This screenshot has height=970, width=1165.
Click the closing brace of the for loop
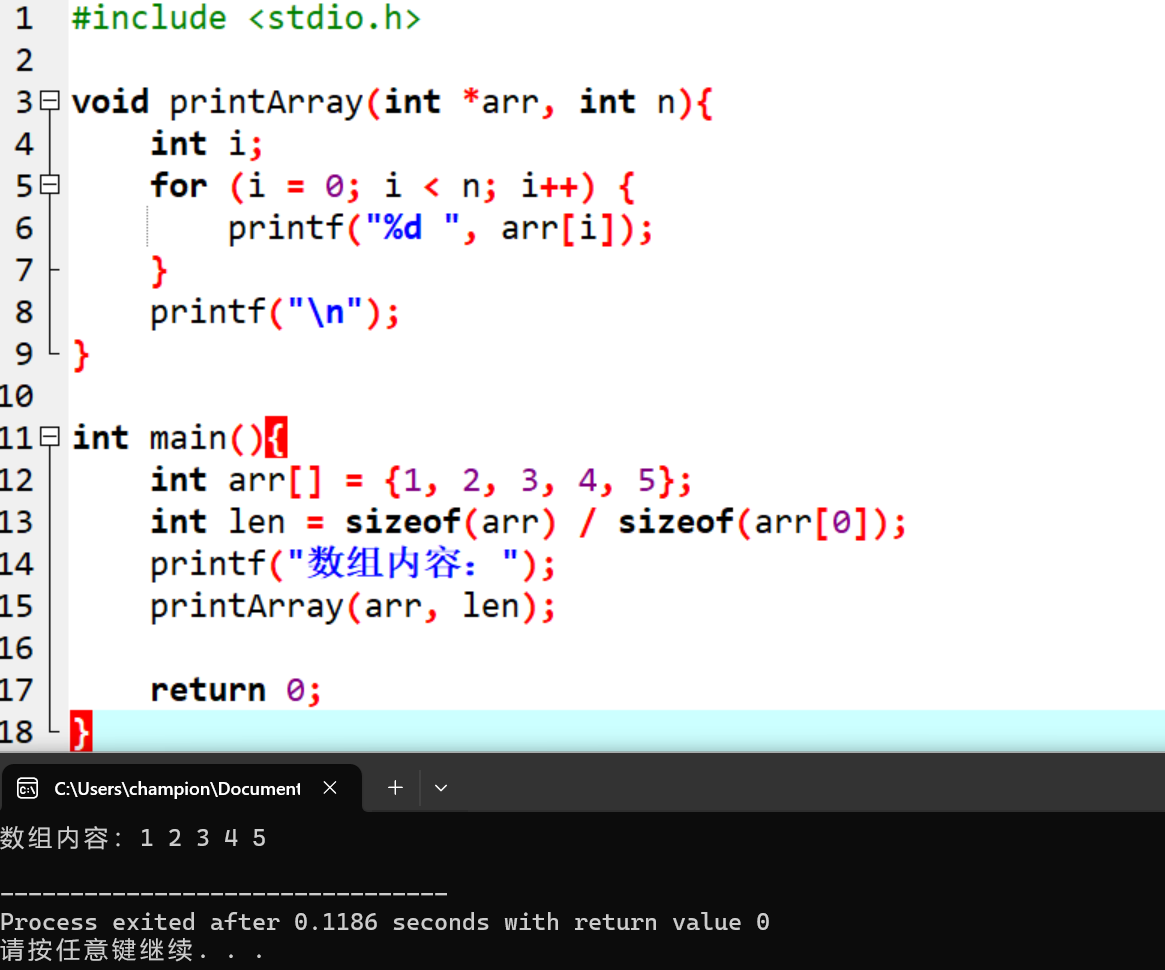click(x=159, y=271)
